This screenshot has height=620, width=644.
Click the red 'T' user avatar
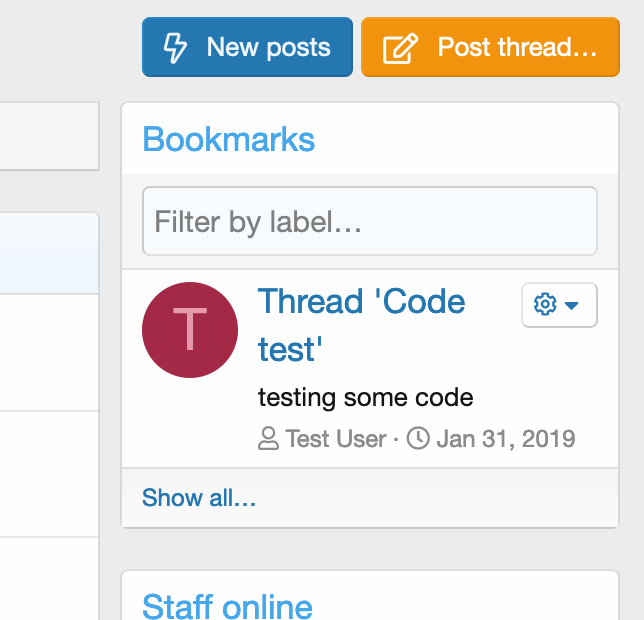coord(190,330)
